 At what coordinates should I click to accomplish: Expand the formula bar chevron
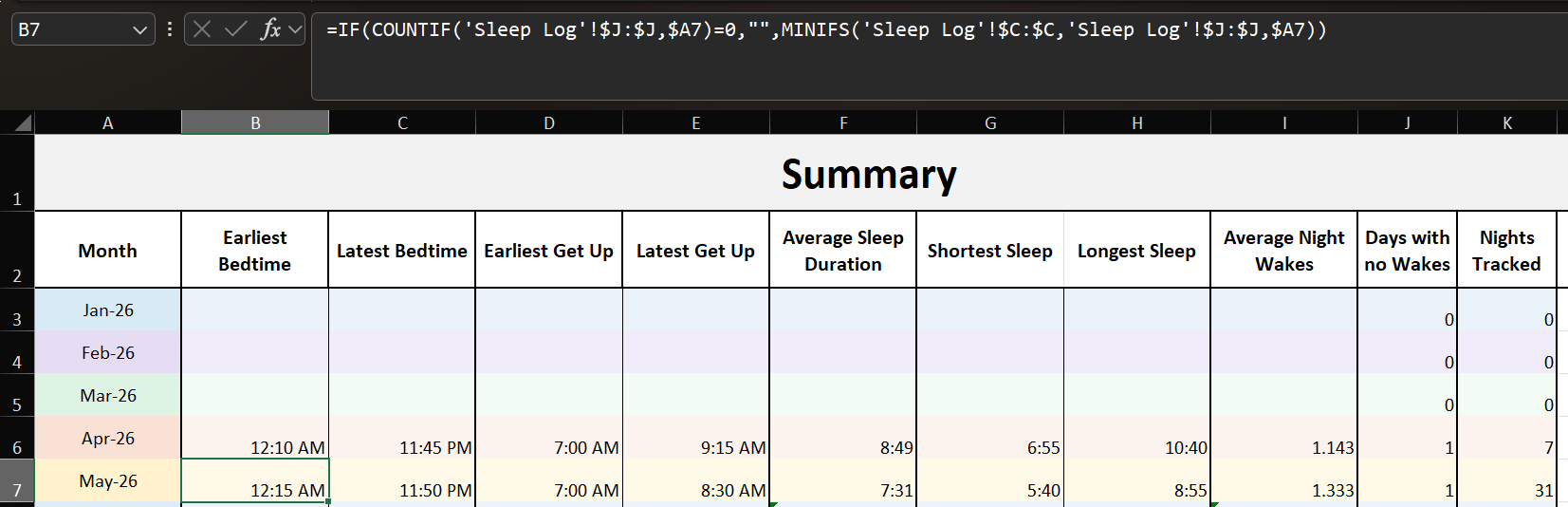tap(295, 29)
